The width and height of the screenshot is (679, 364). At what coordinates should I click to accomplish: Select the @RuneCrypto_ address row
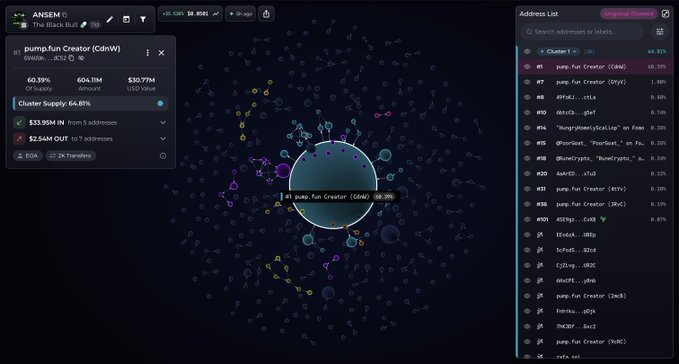point(595,158)
